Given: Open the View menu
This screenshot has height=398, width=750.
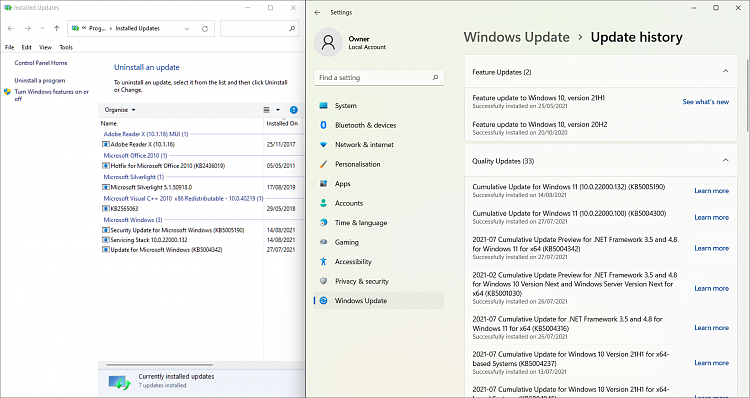Looking at the screenshot, I should [x=45, y=47].
